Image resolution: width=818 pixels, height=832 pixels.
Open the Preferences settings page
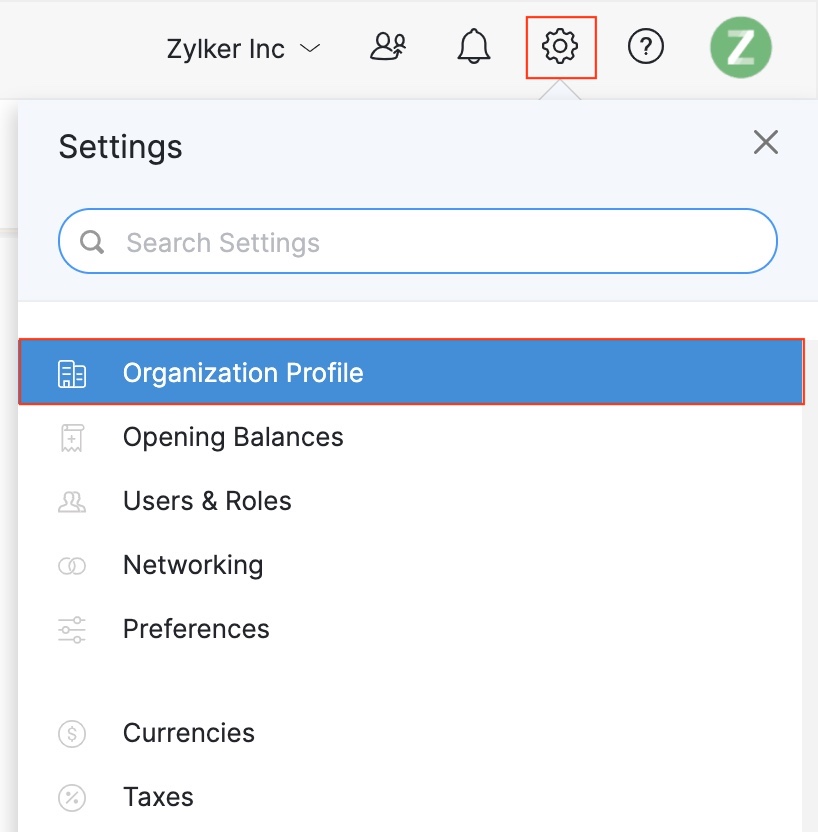point(196,628)
